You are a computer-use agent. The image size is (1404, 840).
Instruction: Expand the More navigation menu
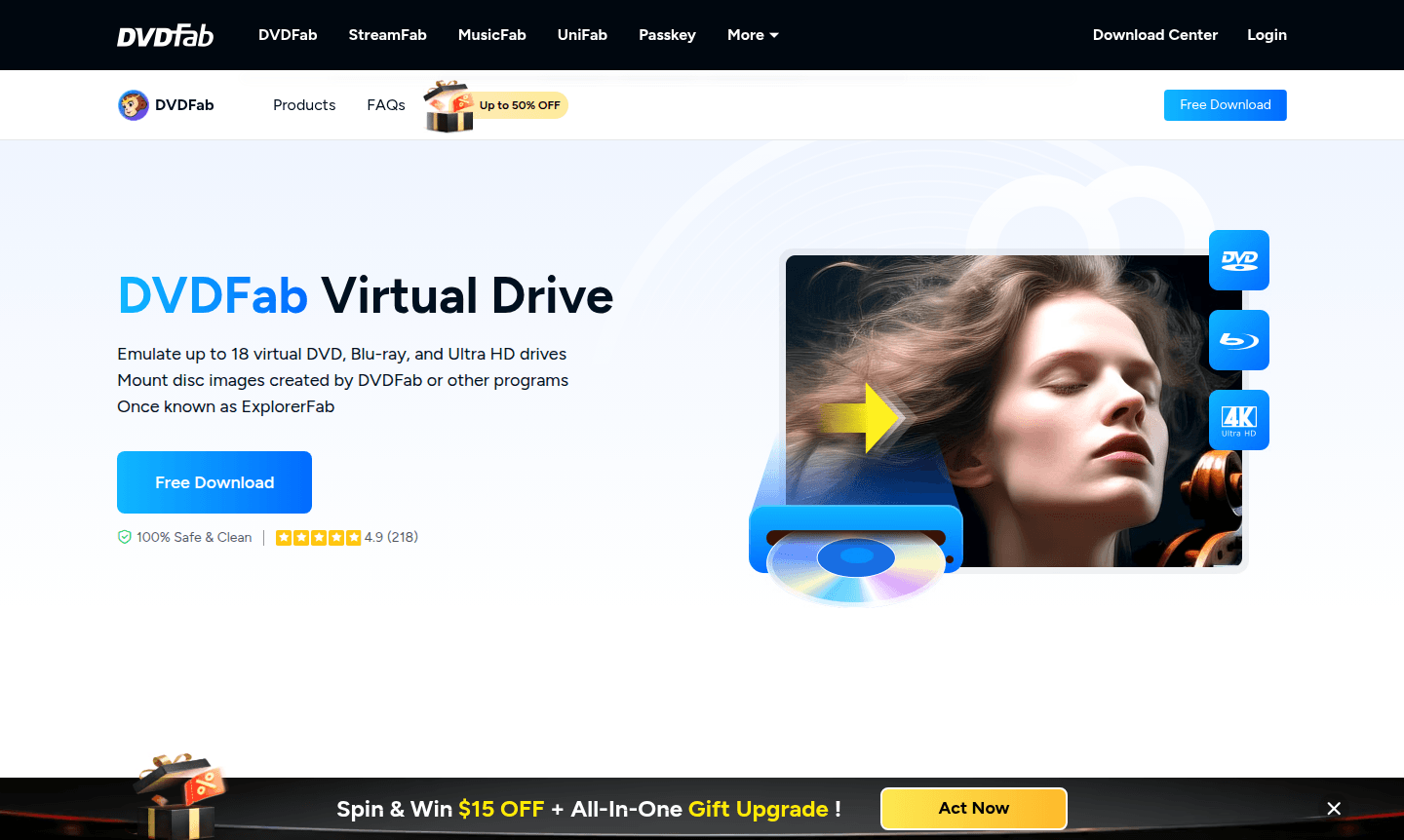pos(752,35)
